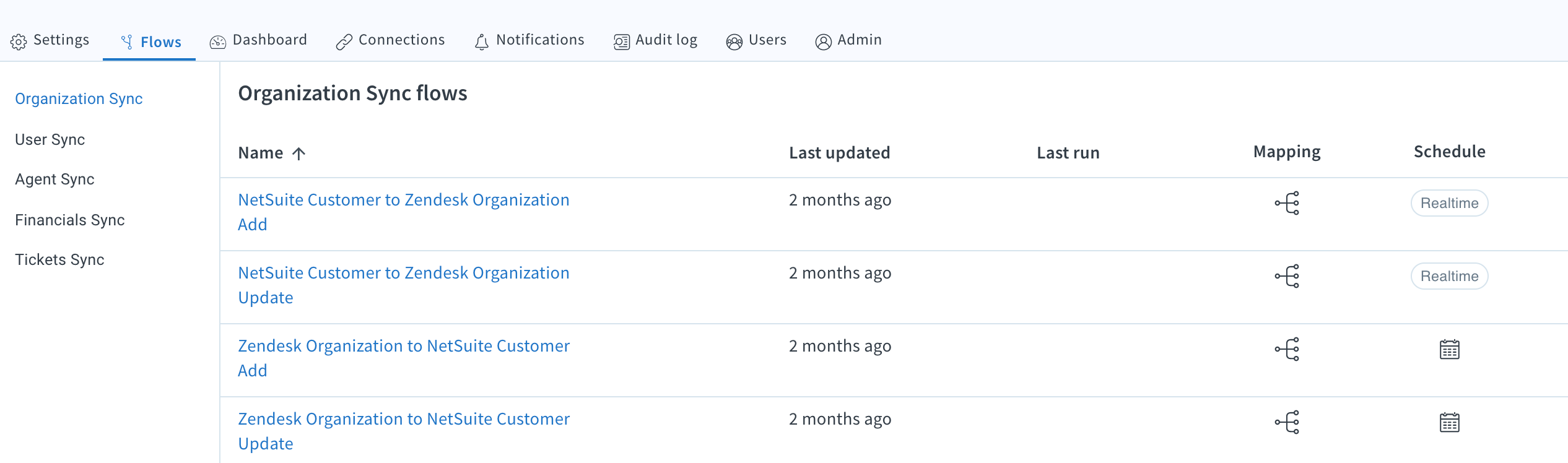This screenshot has height=463, width=1568.
Task: Open Zendesk Organization to NetSuite Customer Add flow
Action: 404,358
